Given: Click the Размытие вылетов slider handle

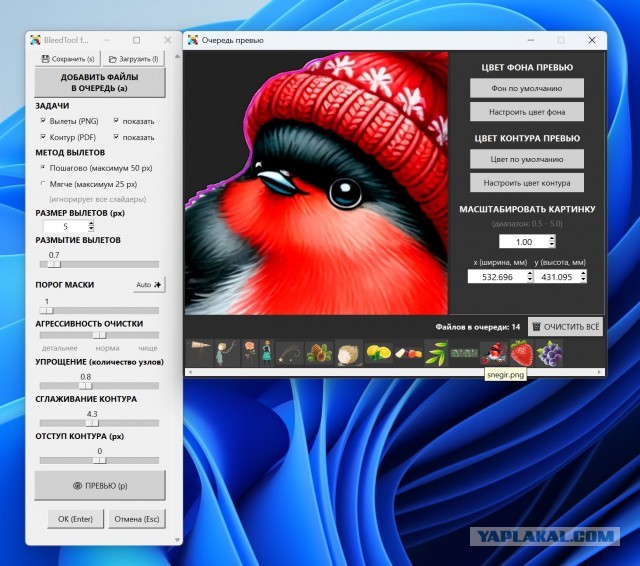Looking at the screenshot, I should 54,264.
